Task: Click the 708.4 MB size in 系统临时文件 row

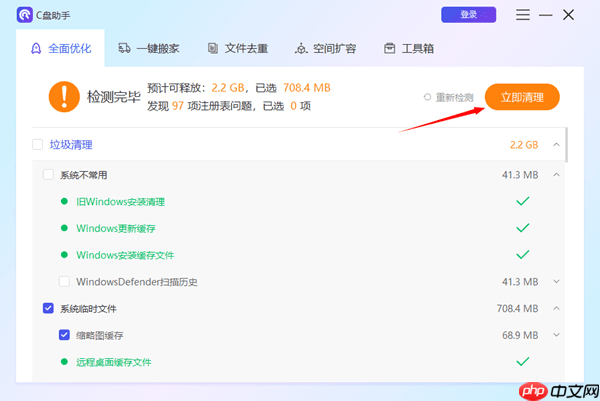Action: (517, 308)
